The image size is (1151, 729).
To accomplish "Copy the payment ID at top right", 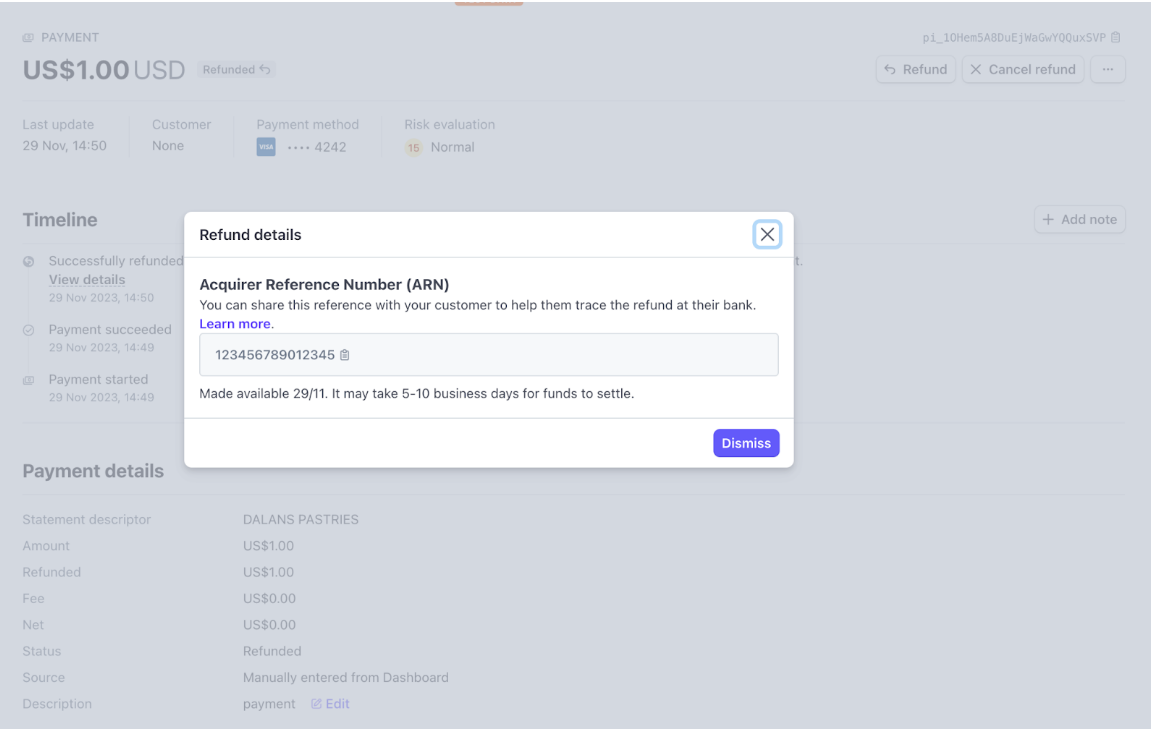I will 1116,38.
